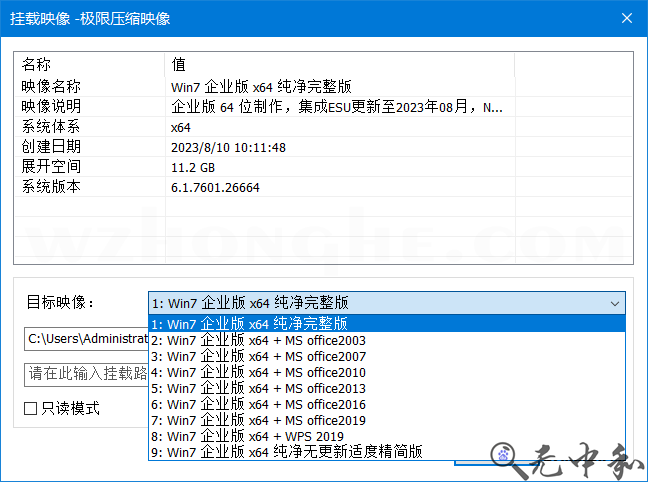The image size is (648, 482).
Task: Click the 企业版 64 位制作 description value
Action: 337,107
